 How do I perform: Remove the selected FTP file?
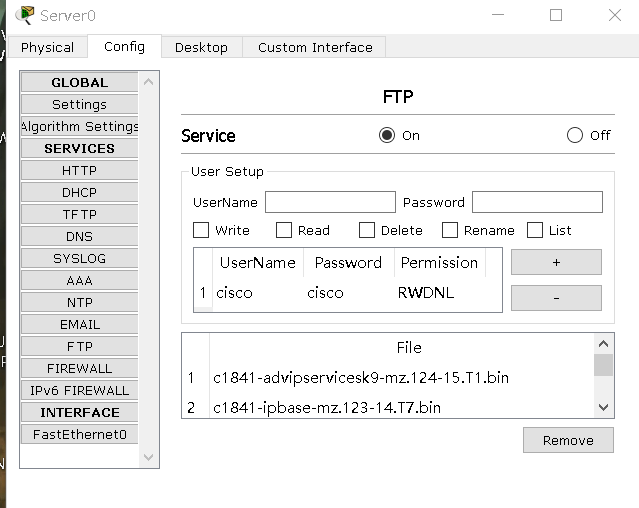click(x=567, y=440)
